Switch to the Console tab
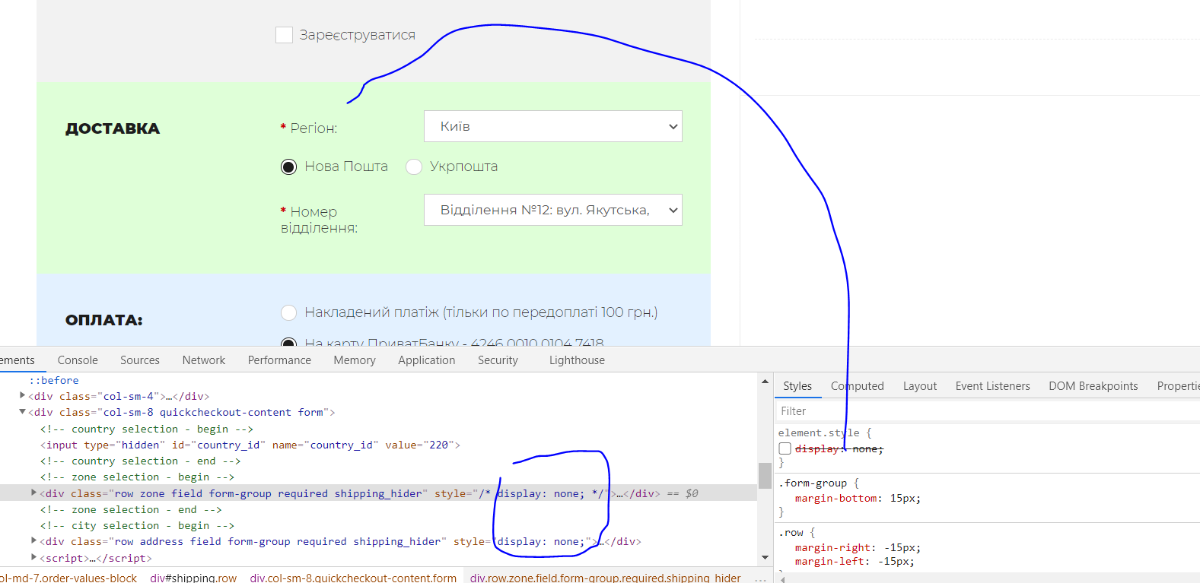Viewport: 1200px width, 583px height. click(x=78, y=360)
